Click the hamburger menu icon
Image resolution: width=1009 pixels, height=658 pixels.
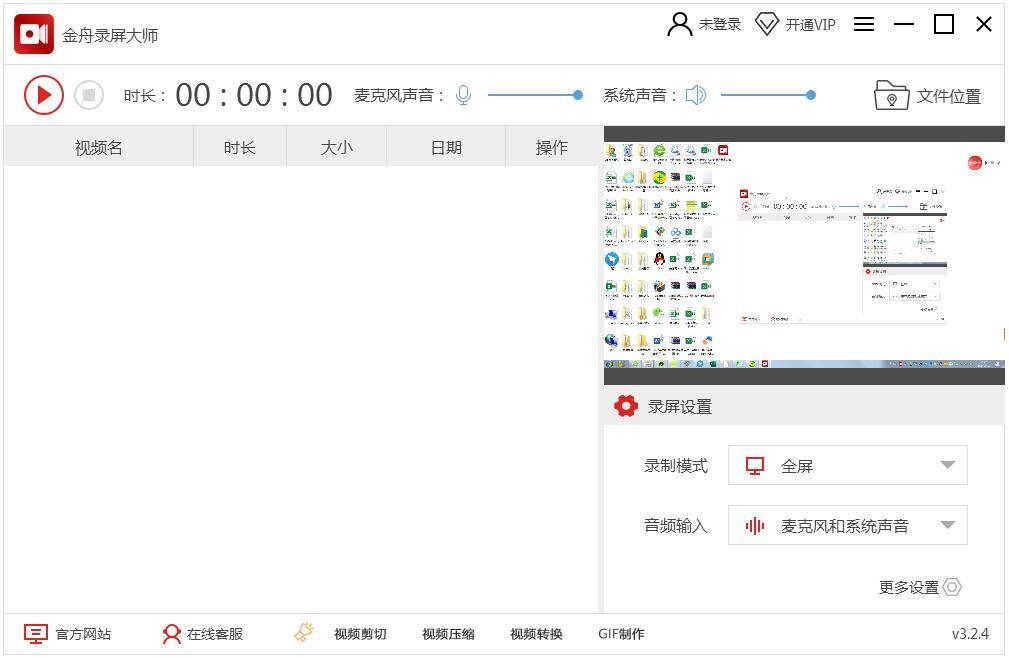[864, 24]
